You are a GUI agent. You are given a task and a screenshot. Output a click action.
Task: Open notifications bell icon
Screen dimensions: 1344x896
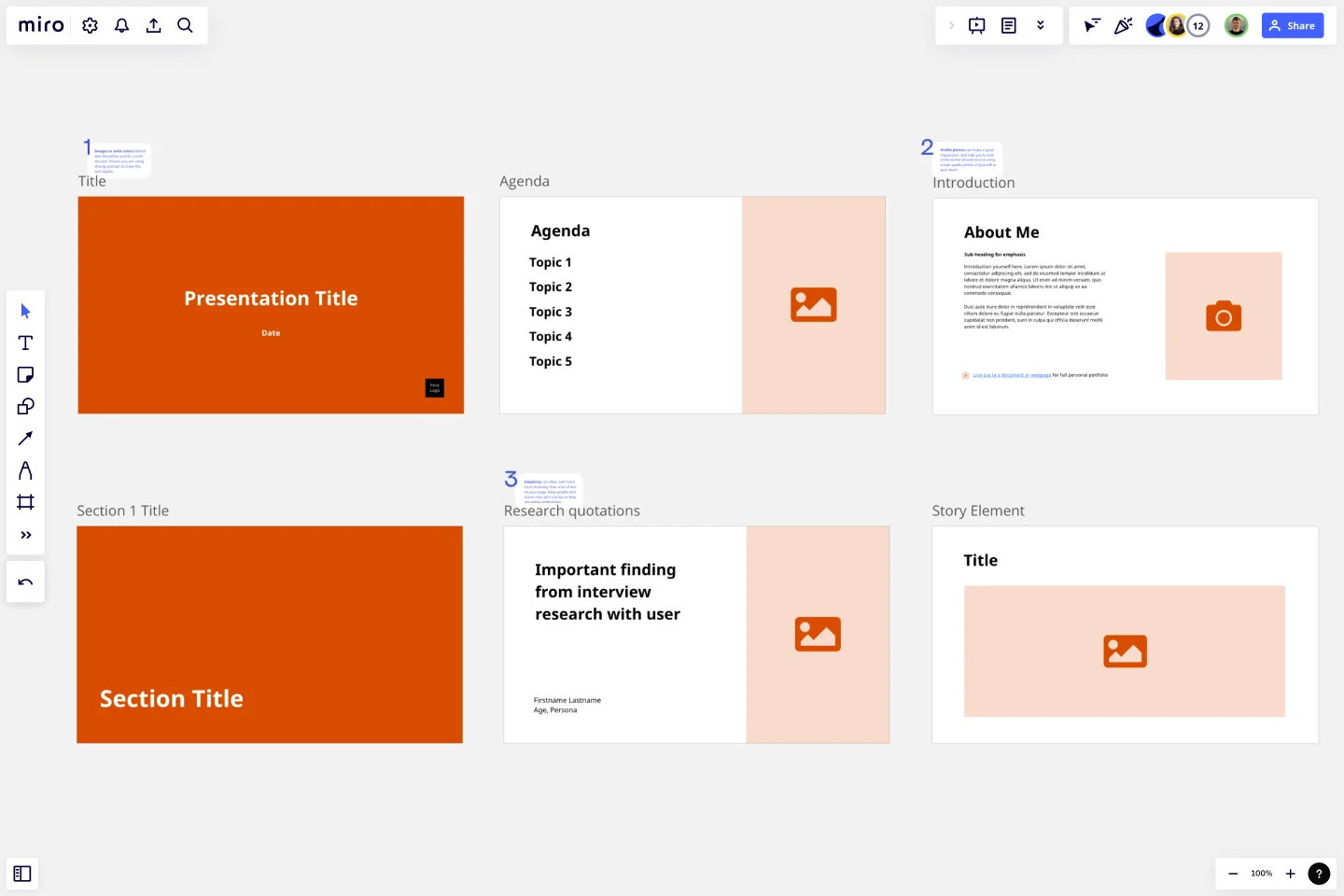click(121, 25)
